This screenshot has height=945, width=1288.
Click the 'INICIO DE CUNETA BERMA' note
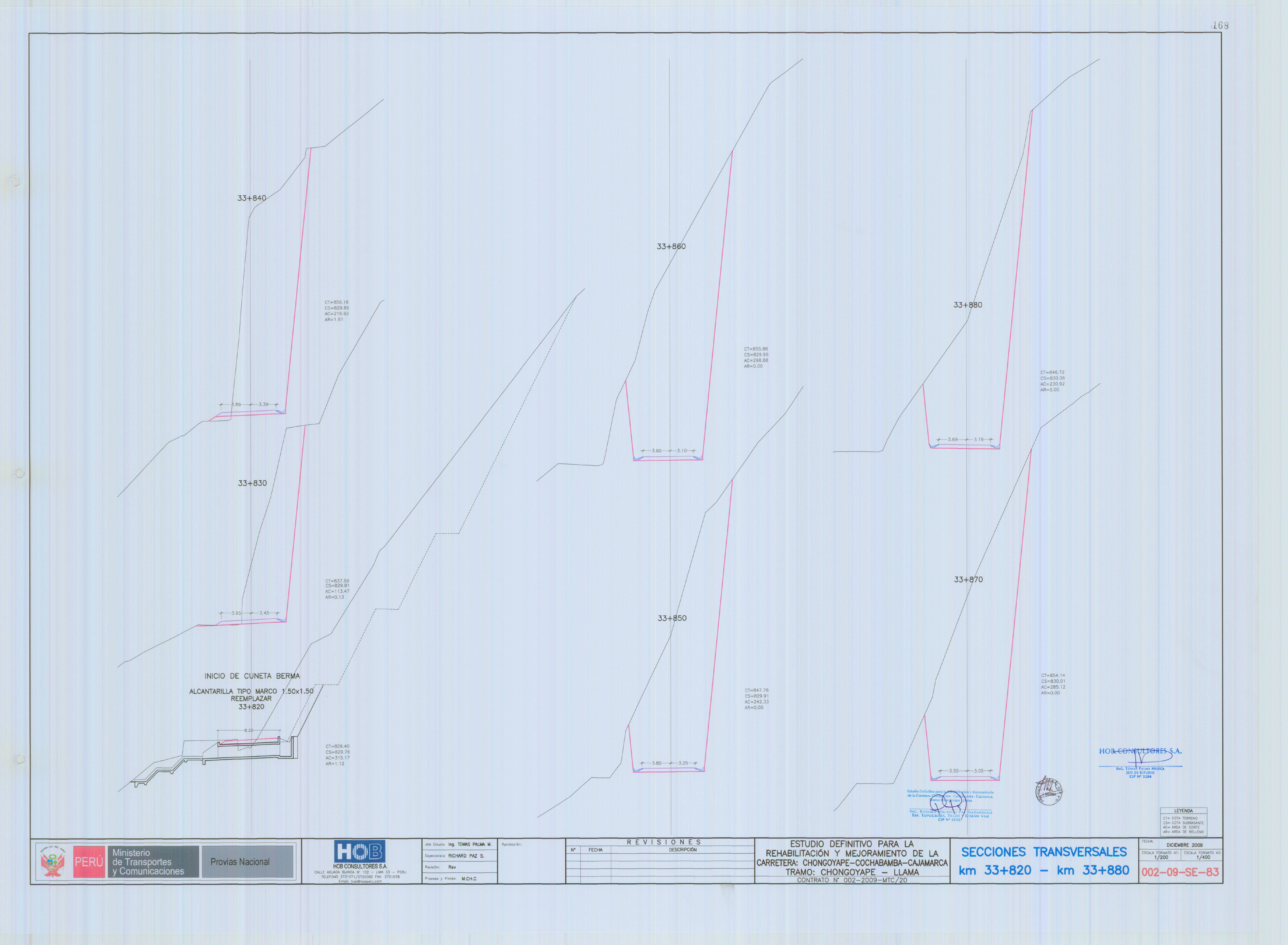(x=252, y=676)
